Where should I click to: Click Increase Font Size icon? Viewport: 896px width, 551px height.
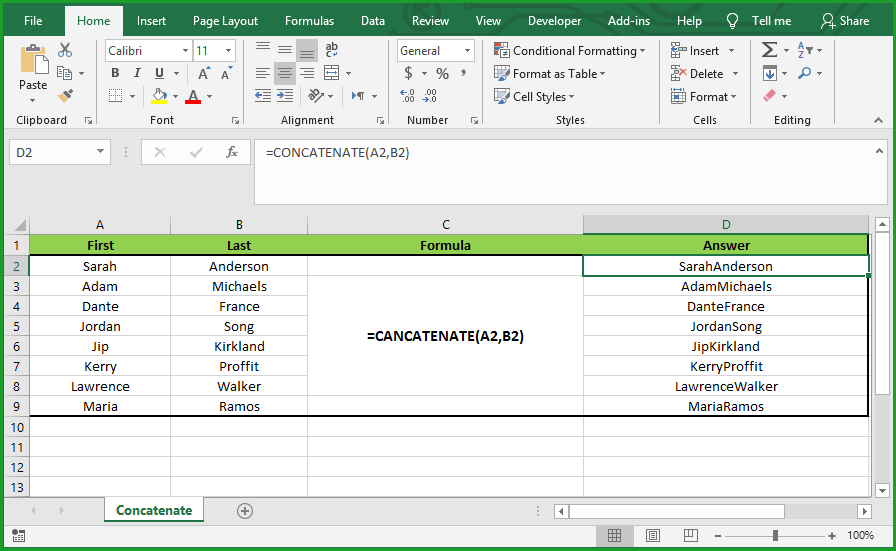(204, 73)
